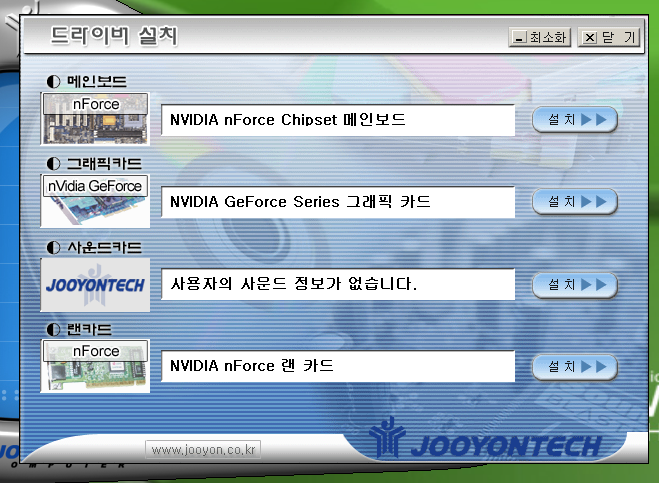Click the half-circle icon beside 메인보드
The image size is (659, 483).
pyautogui.click(x=53, y=81)
